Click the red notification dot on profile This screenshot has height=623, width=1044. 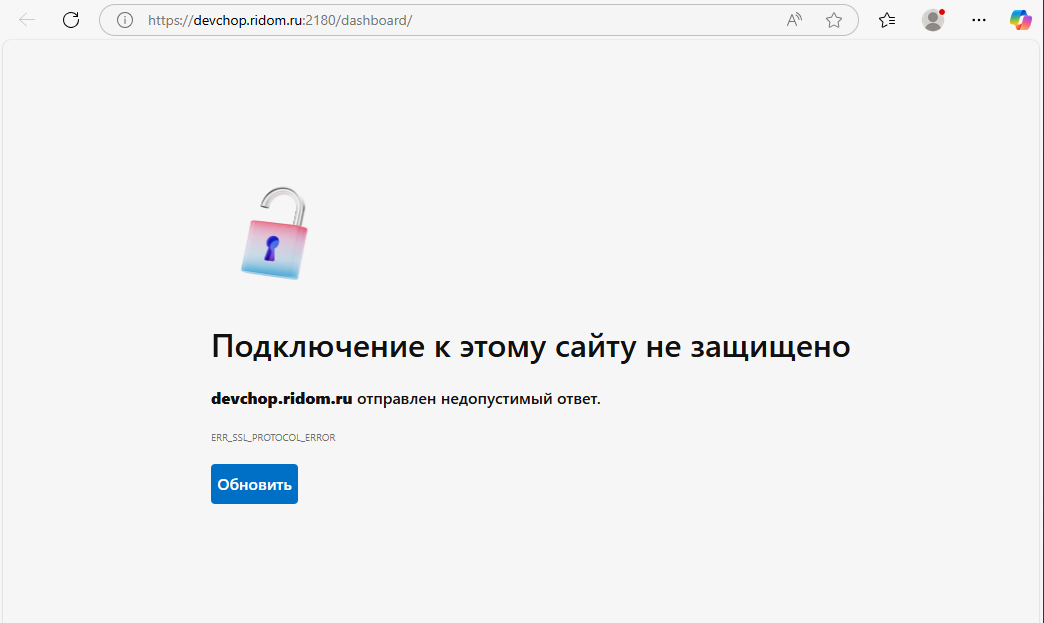click(942, 12)
